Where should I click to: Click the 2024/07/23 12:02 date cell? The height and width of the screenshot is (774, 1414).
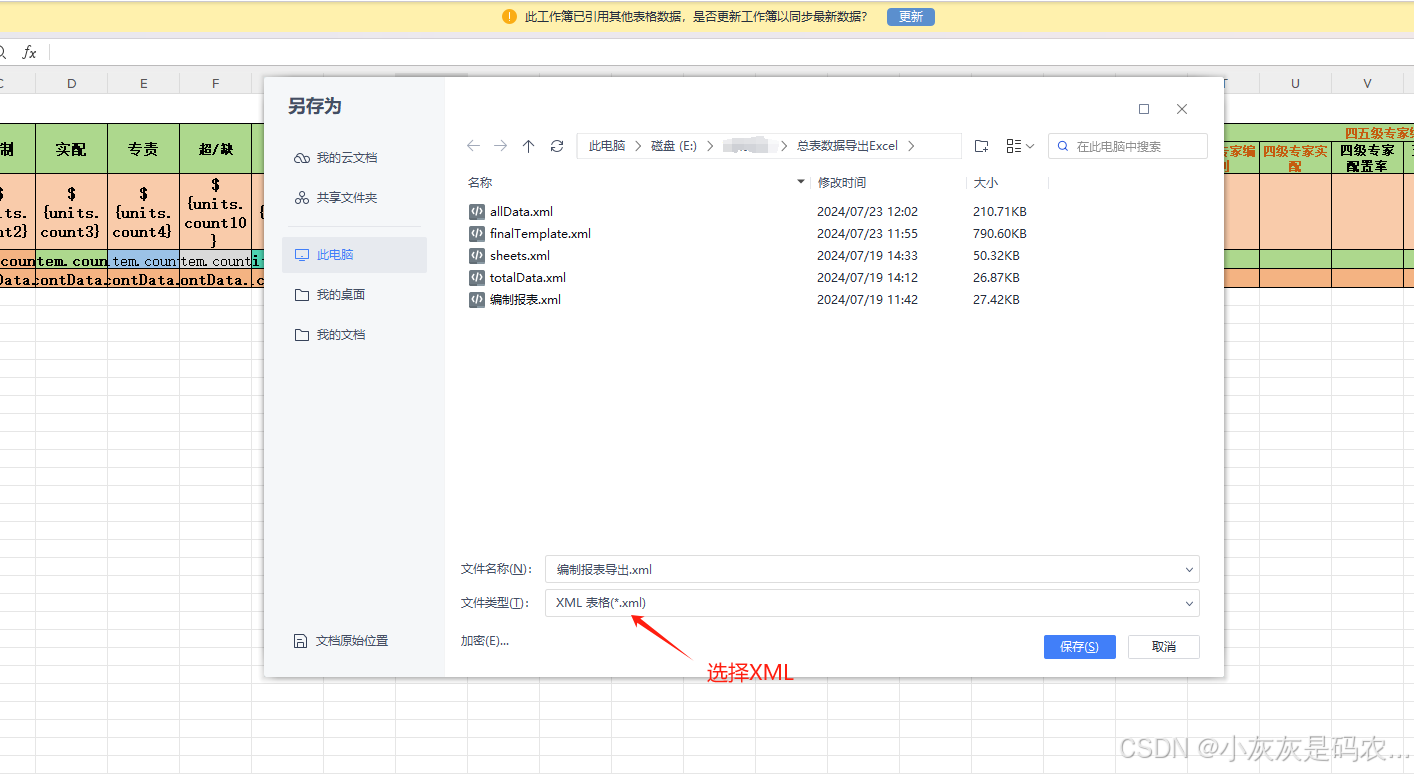[x=867, y=212]
